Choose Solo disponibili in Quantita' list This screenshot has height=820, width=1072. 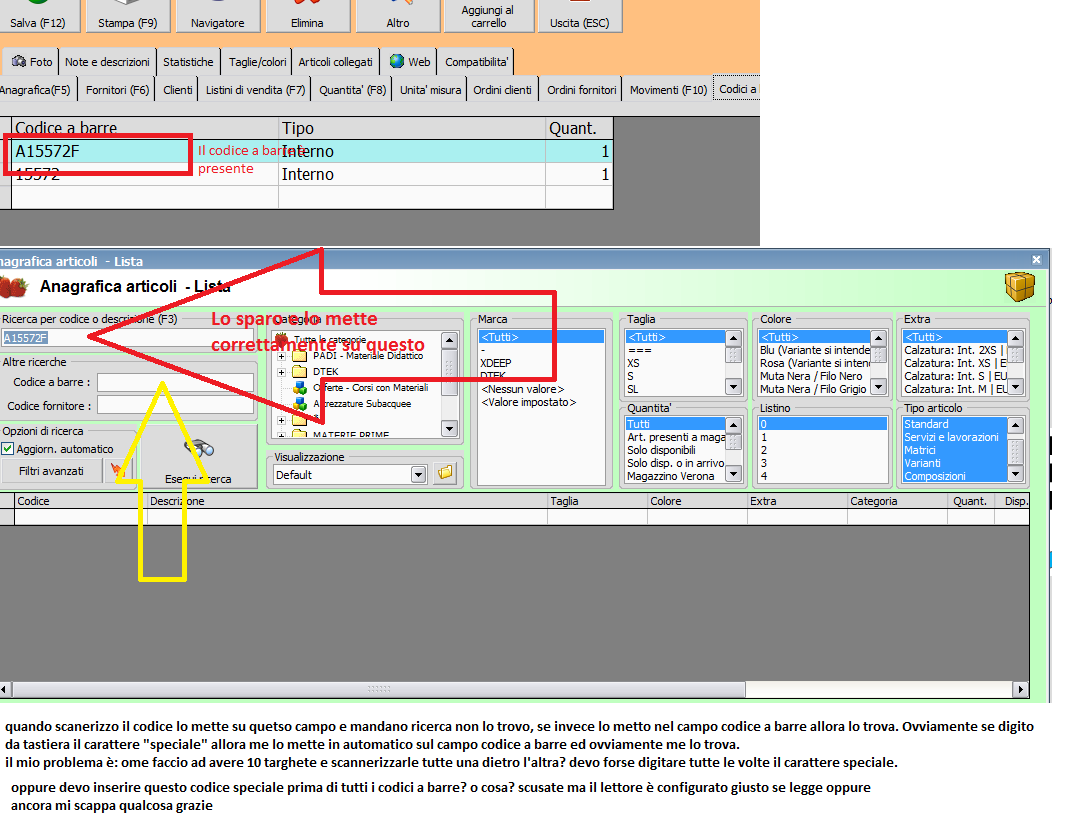pyautogui.click(x=661, y=450)
